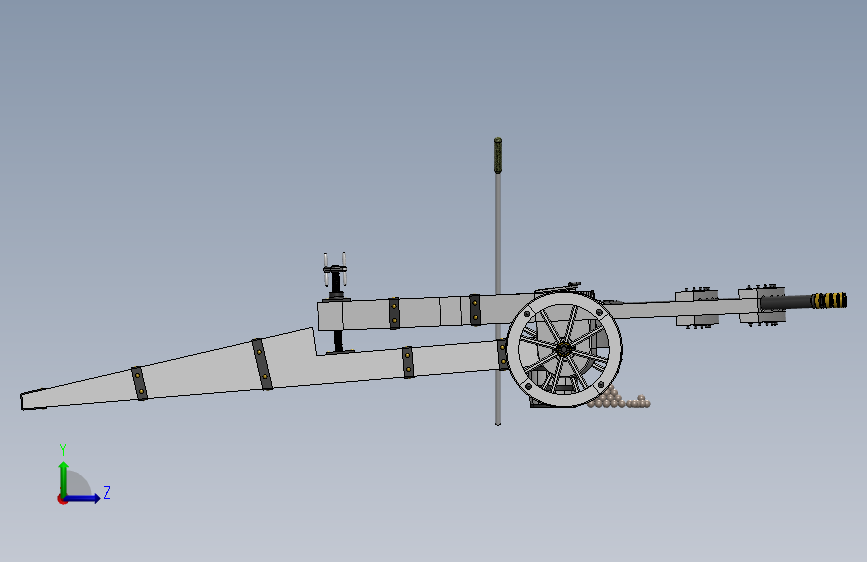The image size is (867, 562).
Task: Select the hexagonal hub of the cannon wheel
Action: 563,350
